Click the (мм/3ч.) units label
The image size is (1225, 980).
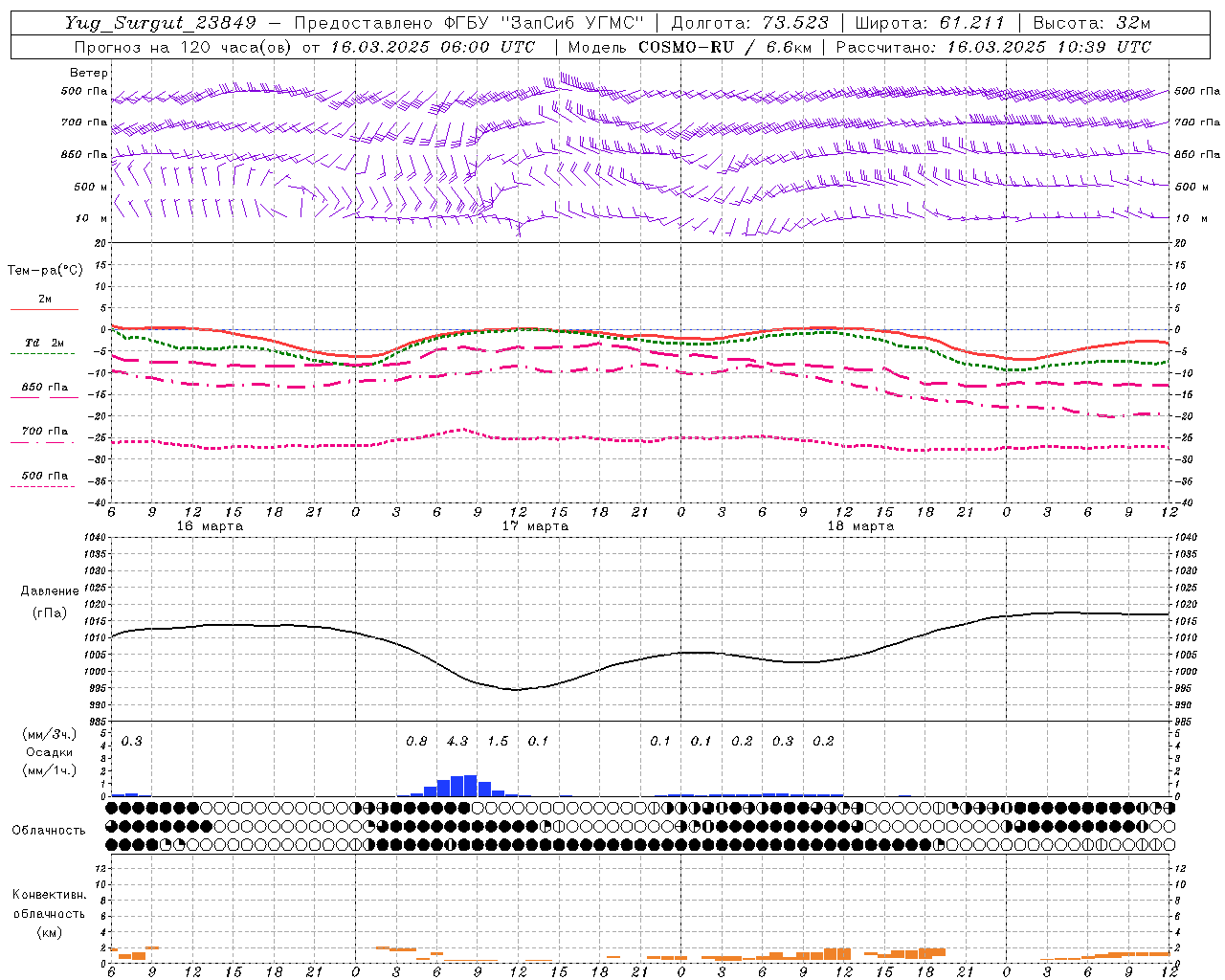50,734
